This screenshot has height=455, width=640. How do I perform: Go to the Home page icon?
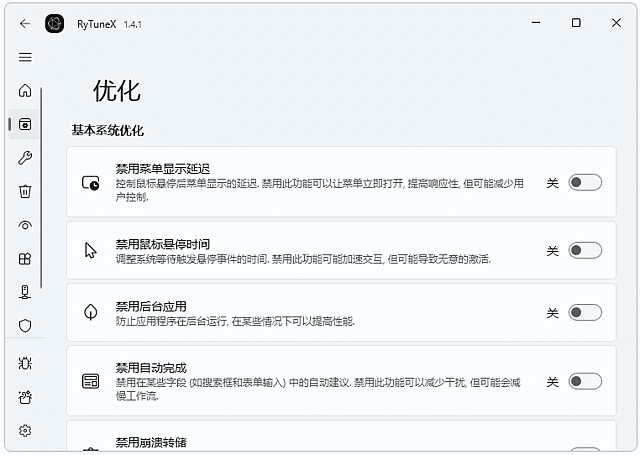click(25, 91)
